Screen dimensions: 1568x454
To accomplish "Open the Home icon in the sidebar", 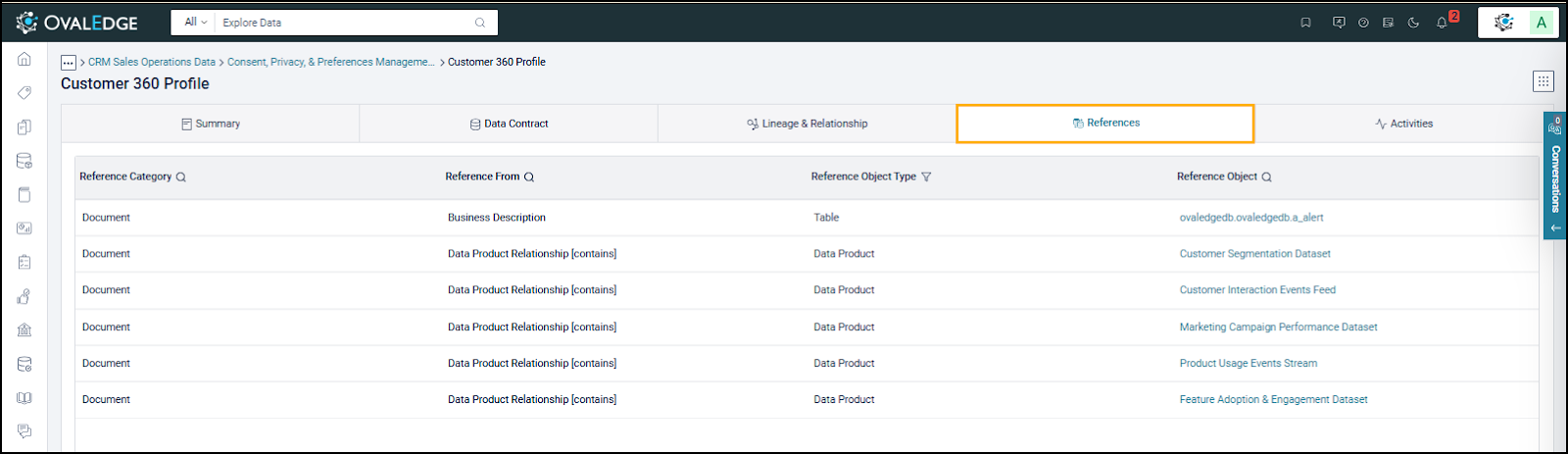I will [24, 60].
